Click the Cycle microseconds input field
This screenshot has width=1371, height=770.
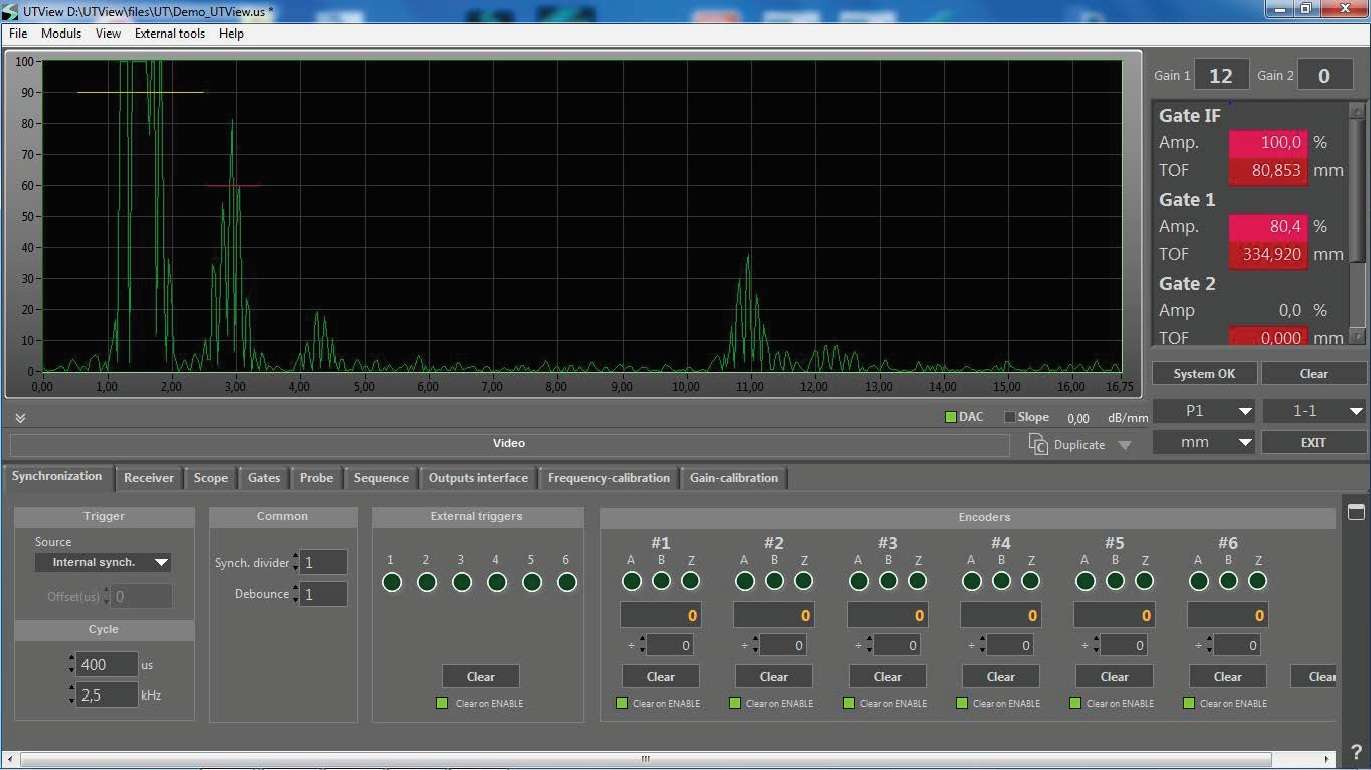(108, 664)
